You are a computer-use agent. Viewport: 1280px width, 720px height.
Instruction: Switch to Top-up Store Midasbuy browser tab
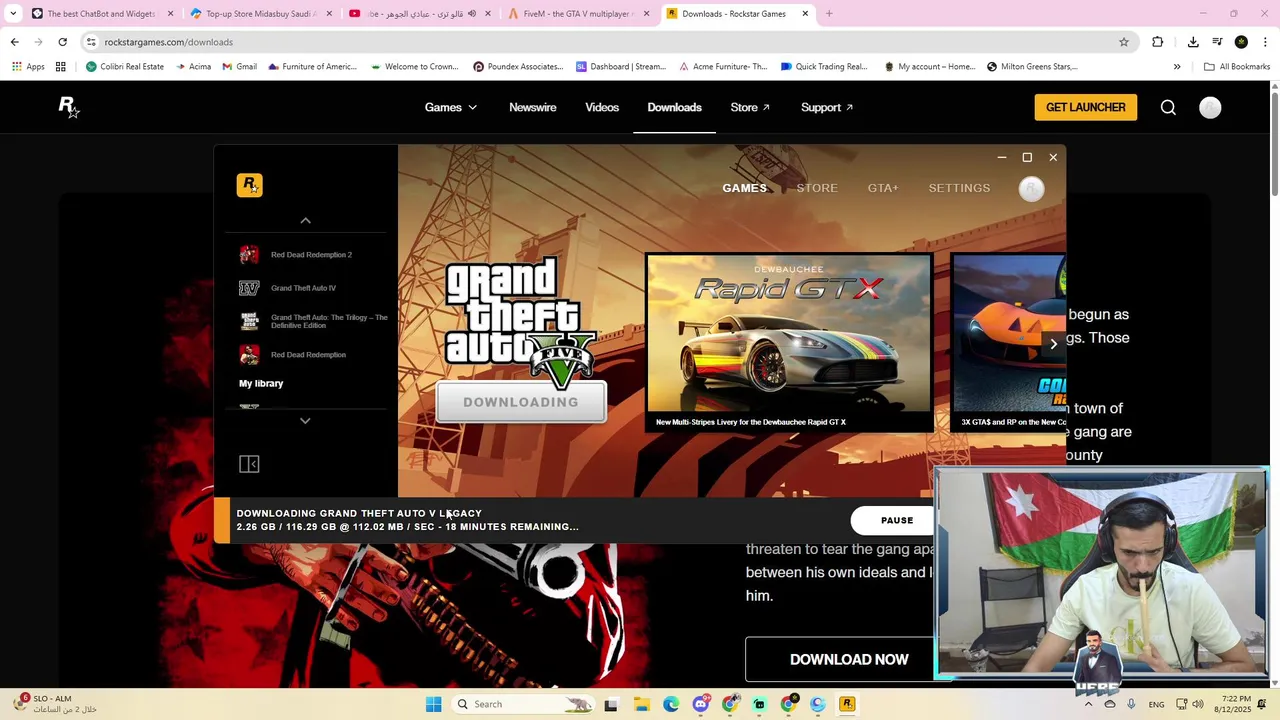point(260,14)
